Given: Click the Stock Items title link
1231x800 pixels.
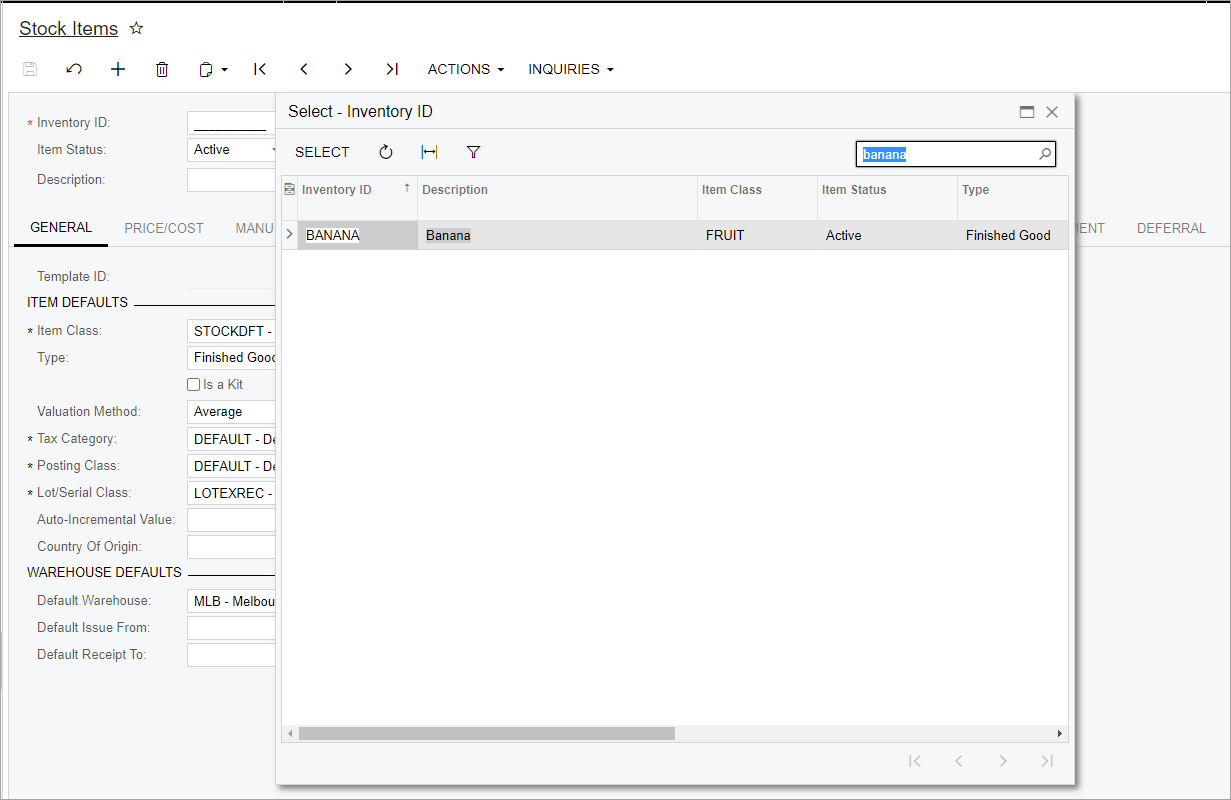Looking at the screenshot, I should 69,29.
